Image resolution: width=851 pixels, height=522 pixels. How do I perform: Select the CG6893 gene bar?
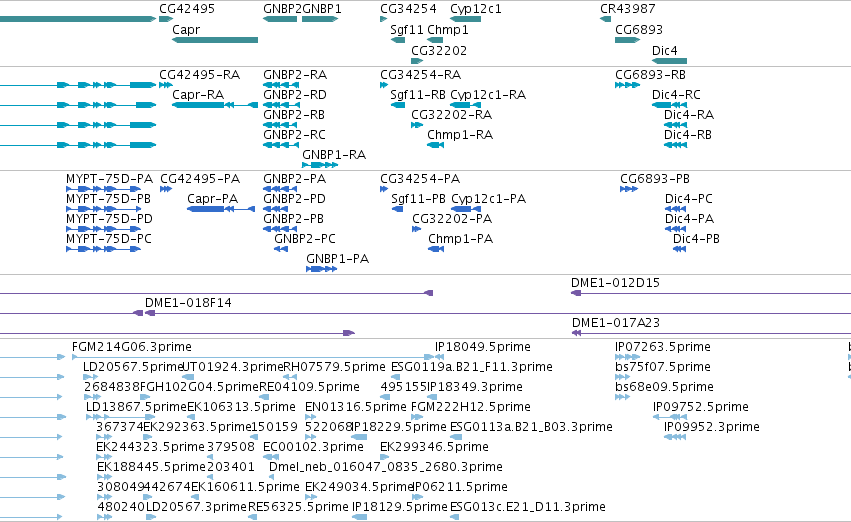coord(627,40)
